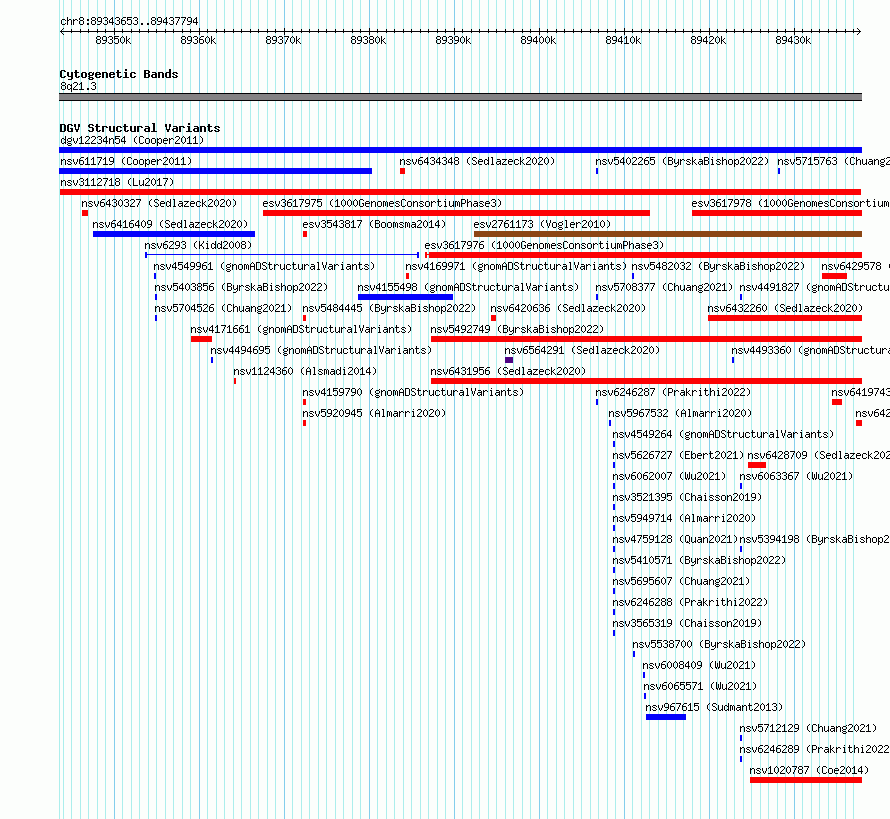Click the nsv1020787 (Coe2014) red bar

[806, 780]
